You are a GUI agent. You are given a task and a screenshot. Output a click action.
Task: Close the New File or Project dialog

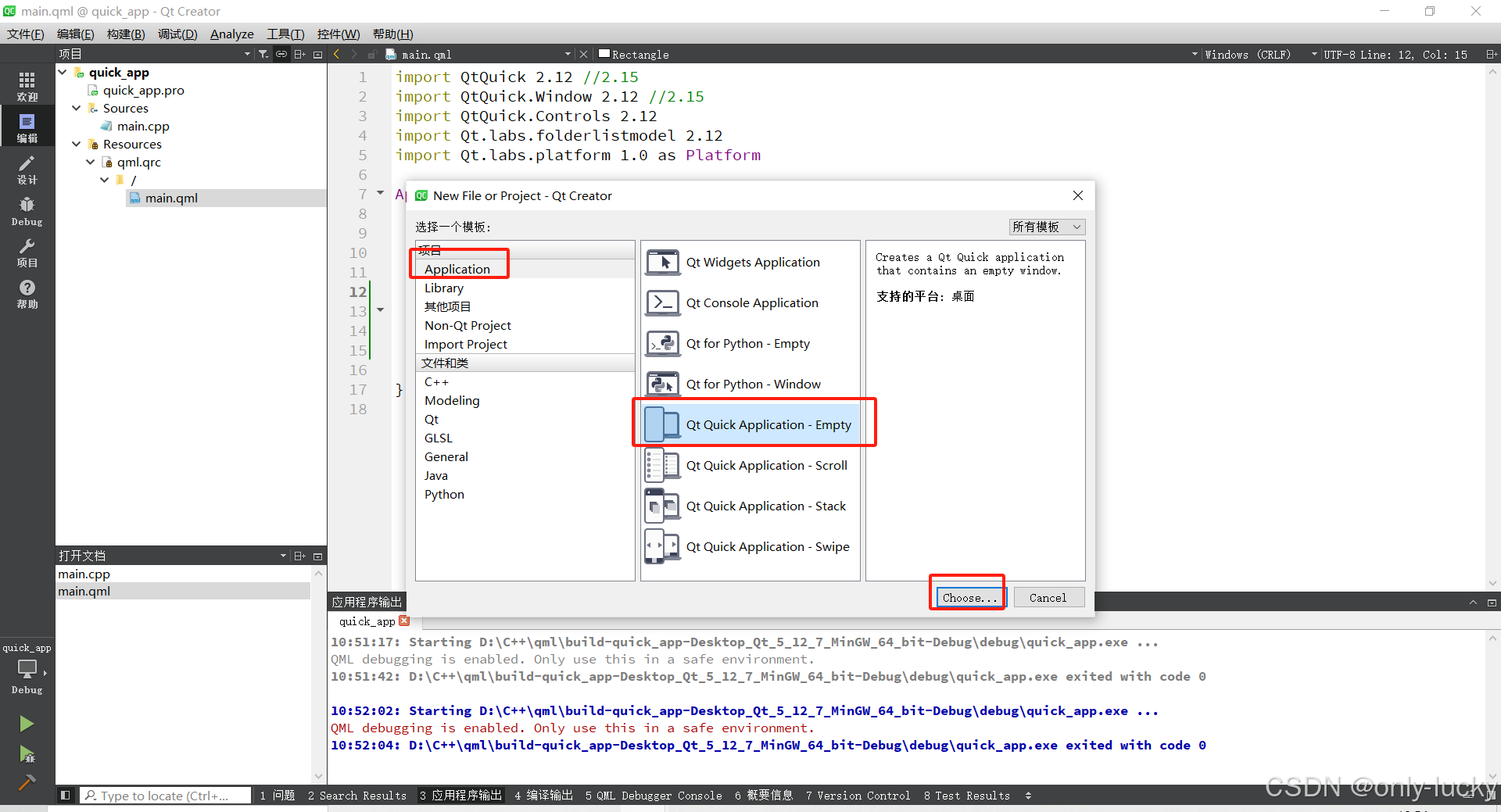tap(1078, 195)
